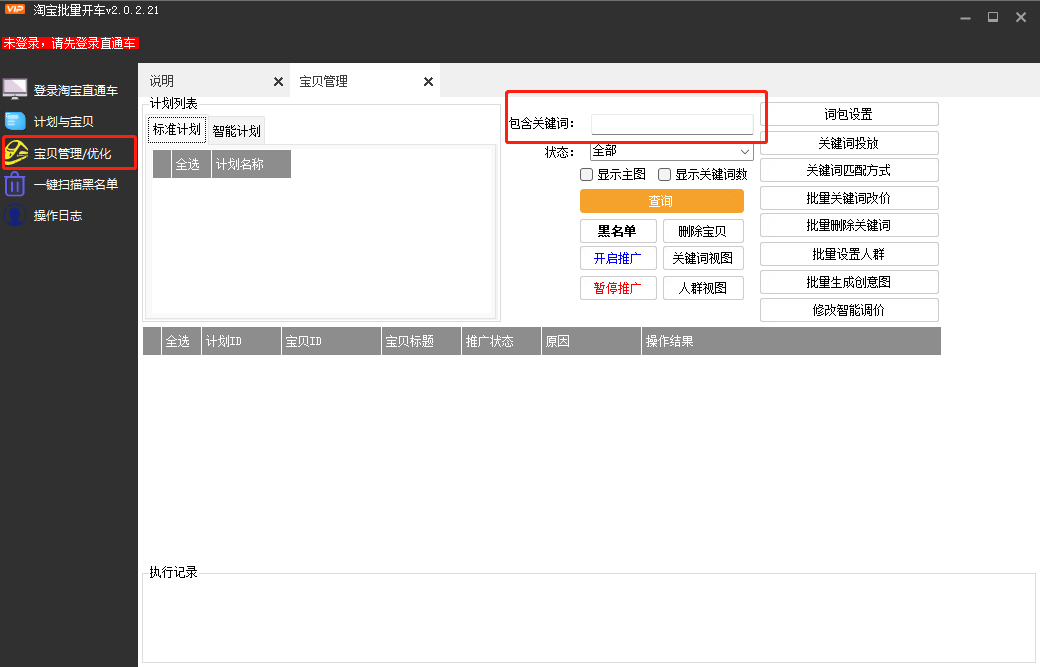Close the 宝贝管理 tab
1040x667 pixels.
428,82
